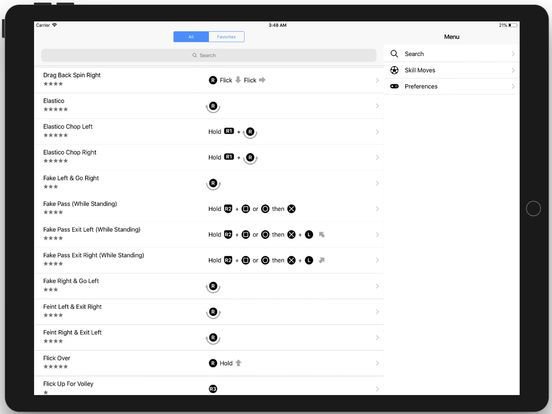Switch to the All segment
552x414 pixels.
point(191,37)
